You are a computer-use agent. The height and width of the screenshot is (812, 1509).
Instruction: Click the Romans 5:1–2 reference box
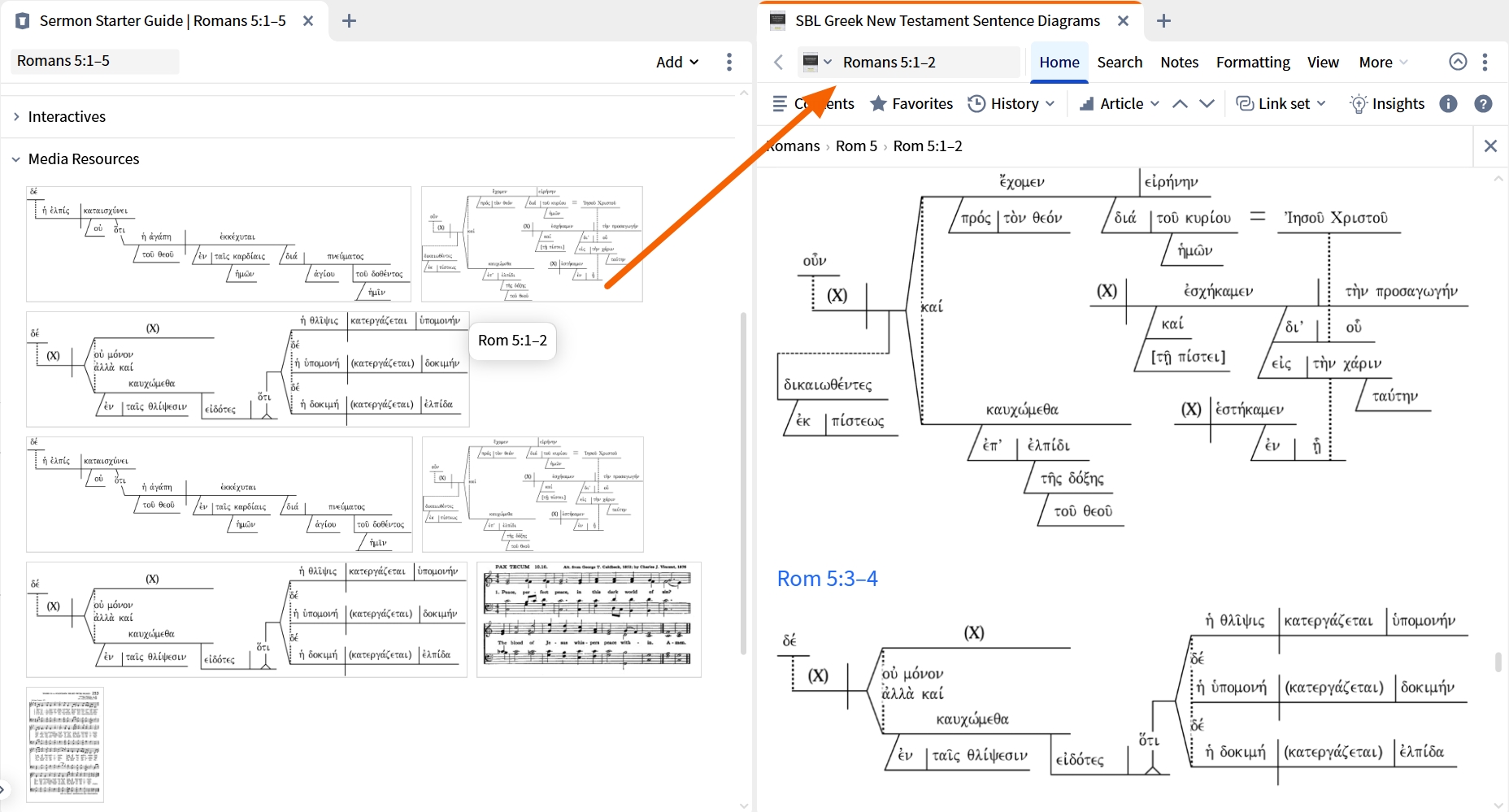coord(928,63)
